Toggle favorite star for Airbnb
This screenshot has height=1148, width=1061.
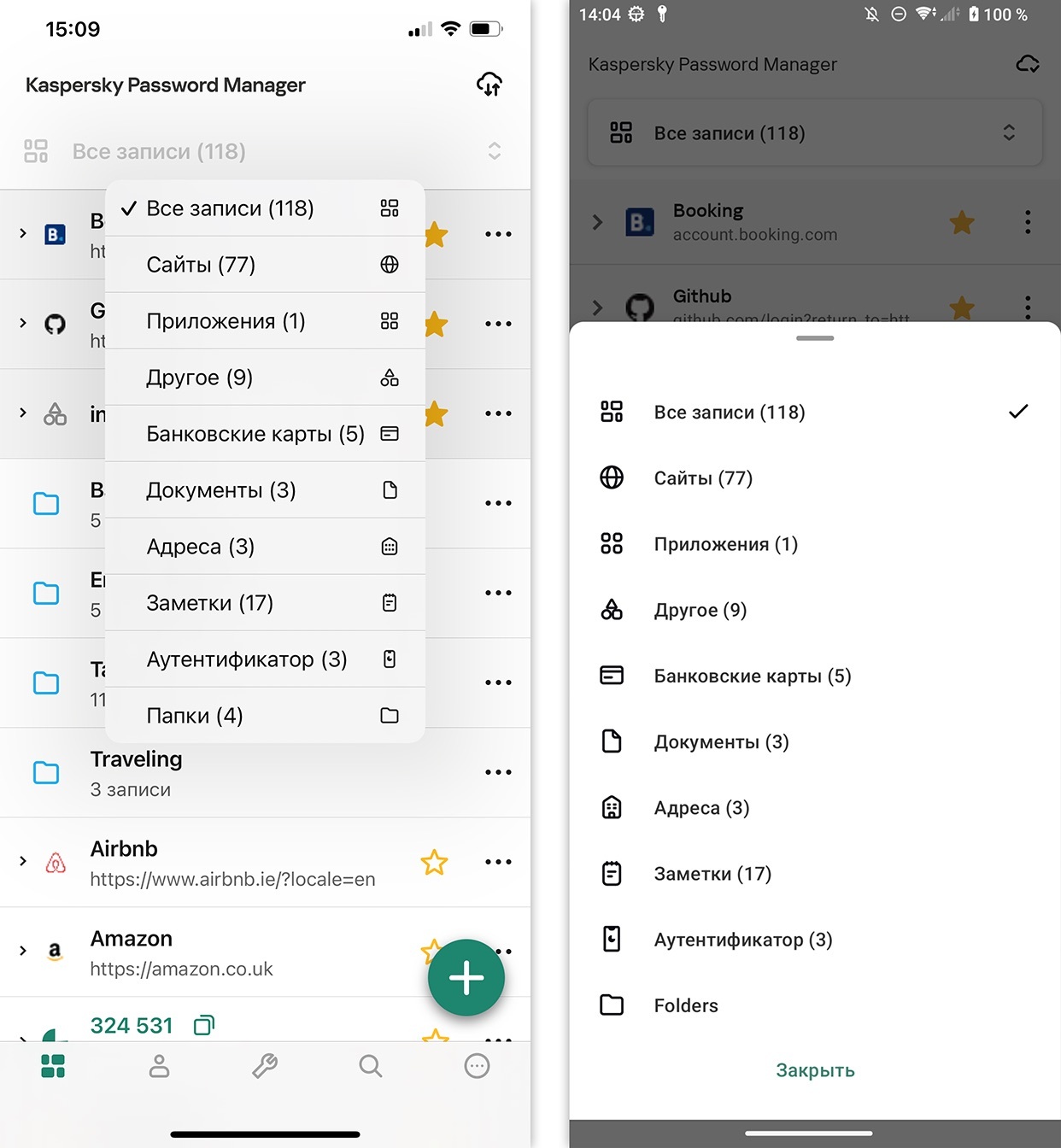point(434,862)
